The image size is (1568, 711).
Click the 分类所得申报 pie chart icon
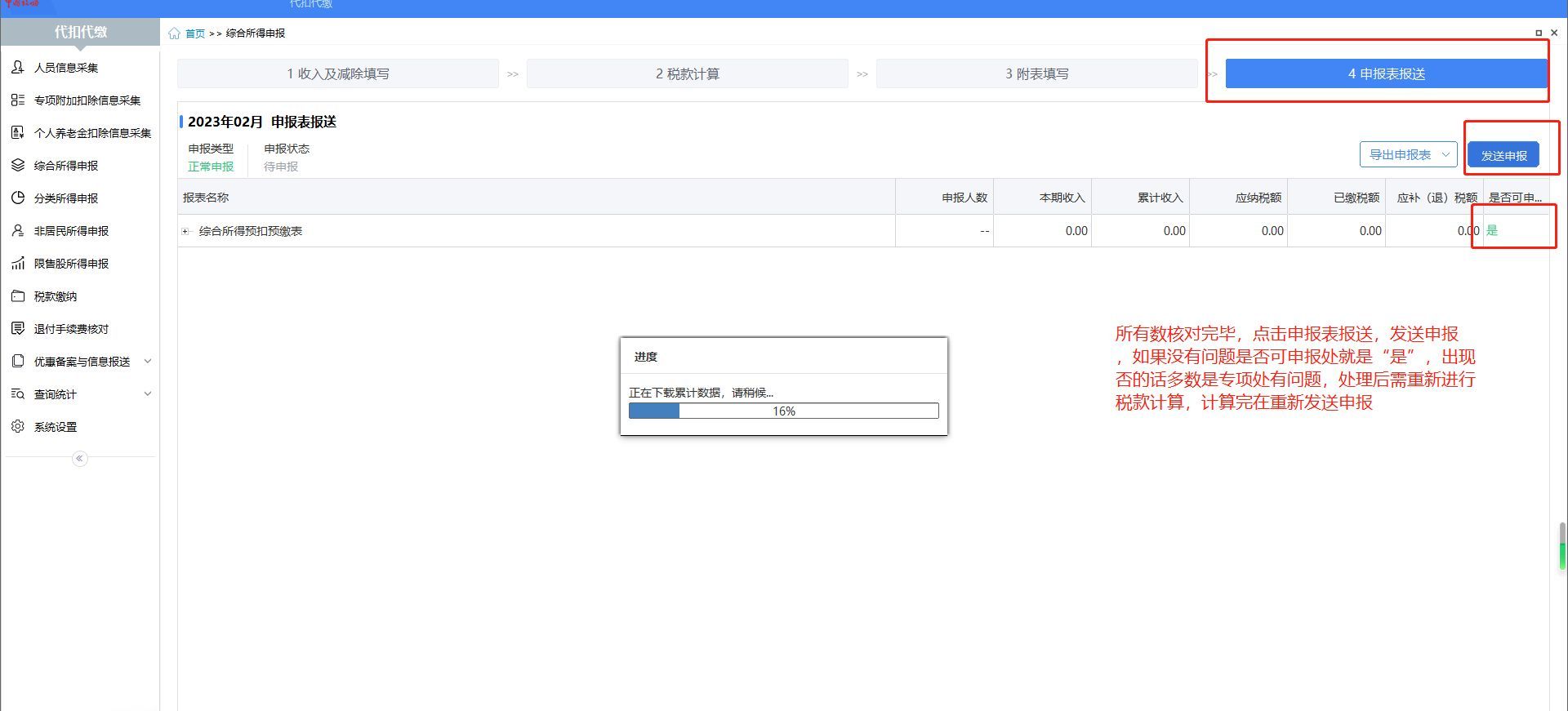(17, 198)
